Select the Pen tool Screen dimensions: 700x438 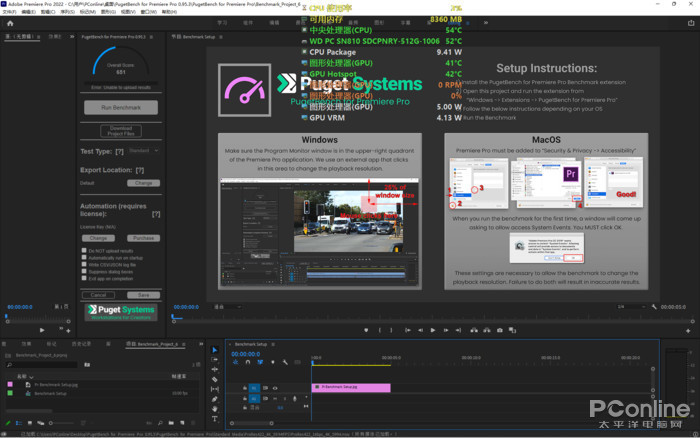(215, 399)
